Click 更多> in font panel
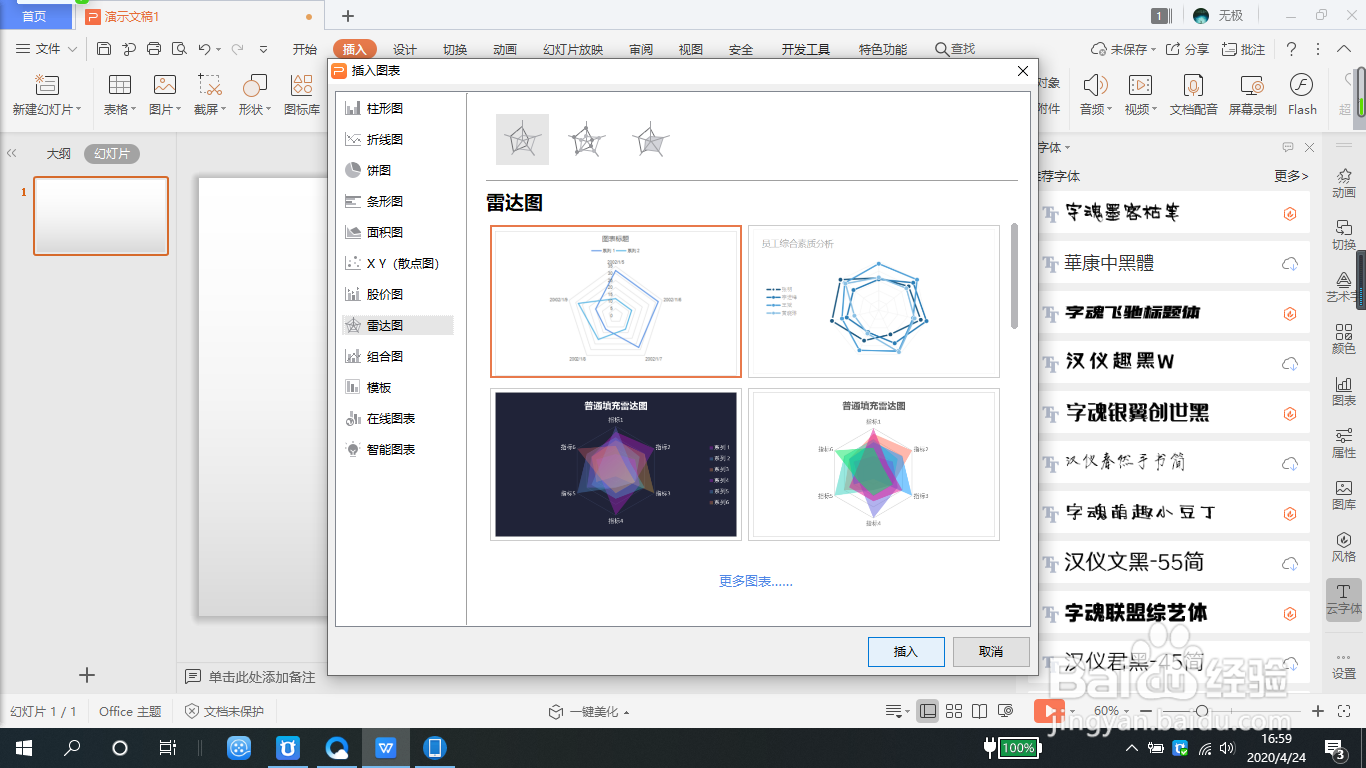This screenshot has width=1366, height=768. click(1291, 176)
